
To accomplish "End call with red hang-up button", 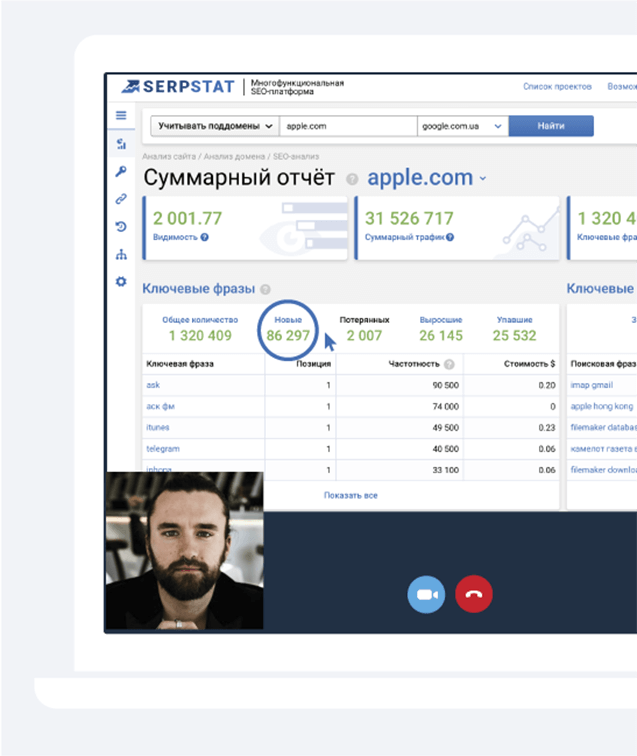I will (x=473, y=594).
